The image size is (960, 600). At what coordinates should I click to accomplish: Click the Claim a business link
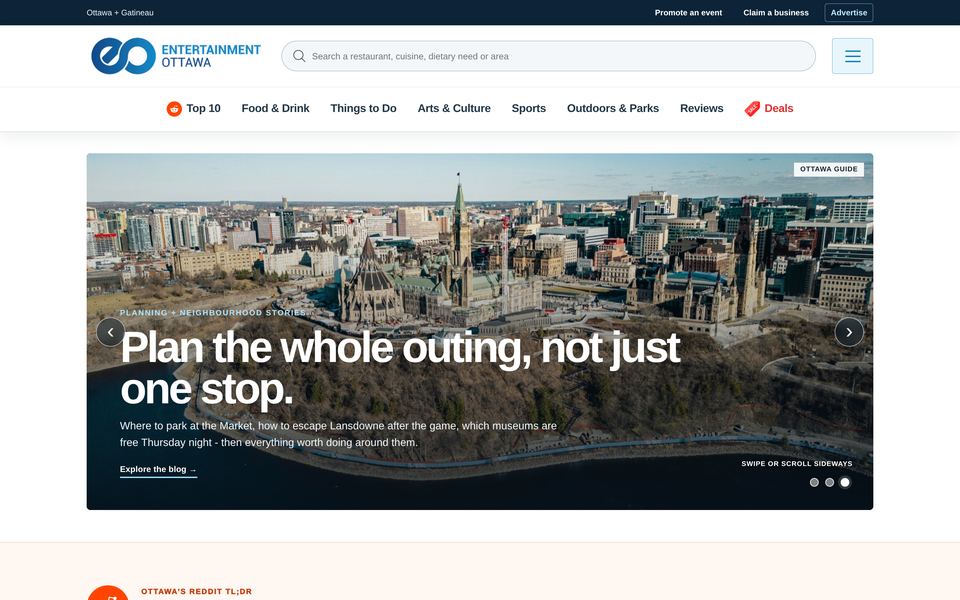click(776, 12)
